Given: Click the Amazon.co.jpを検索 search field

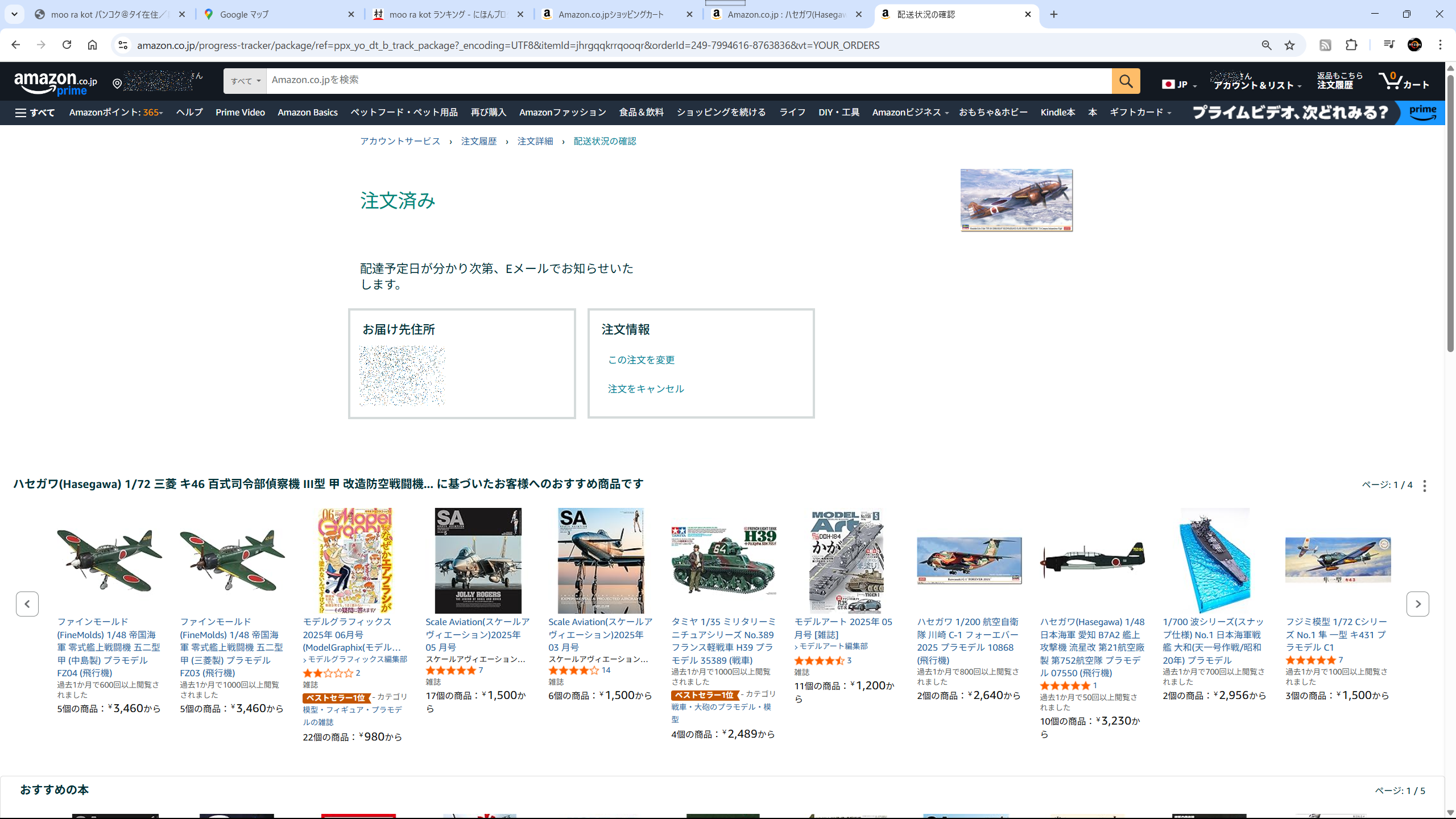Looking at the screenshot, I should (x=689, y=81).
